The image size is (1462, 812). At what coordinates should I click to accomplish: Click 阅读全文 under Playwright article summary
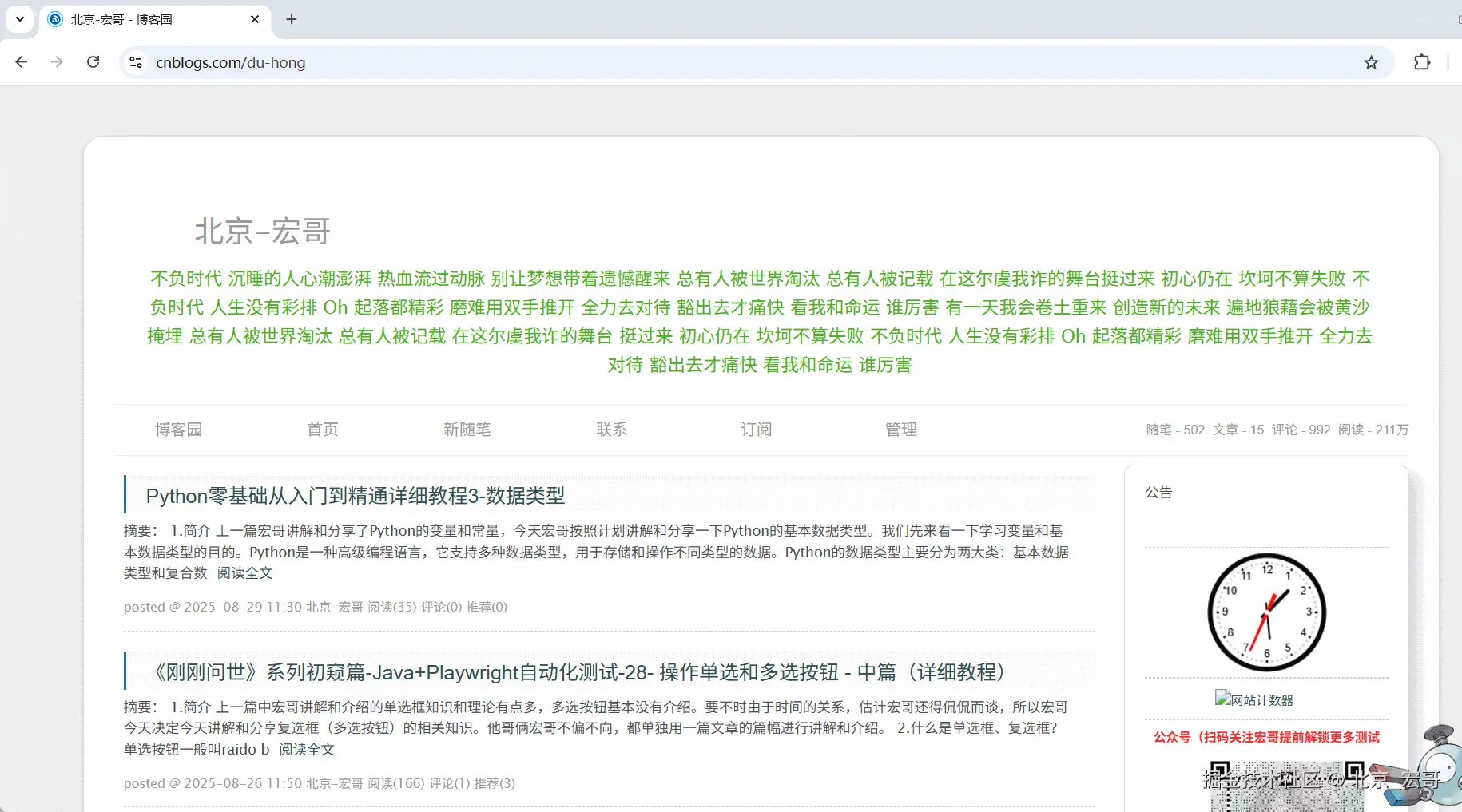click(x=307, y=750)
